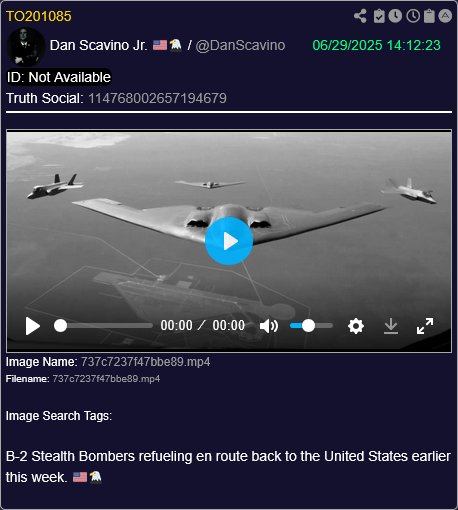458x510 pixels.
Task: Click the circled A icon
Action: pos(445,16)
